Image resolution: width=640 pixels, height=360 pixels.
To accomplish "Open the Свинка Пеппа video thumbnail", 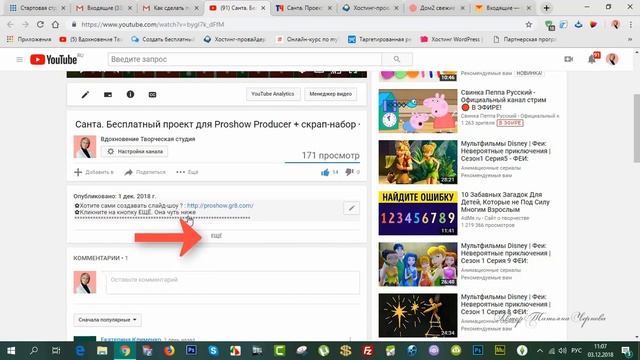I will (x=418, y=111).
